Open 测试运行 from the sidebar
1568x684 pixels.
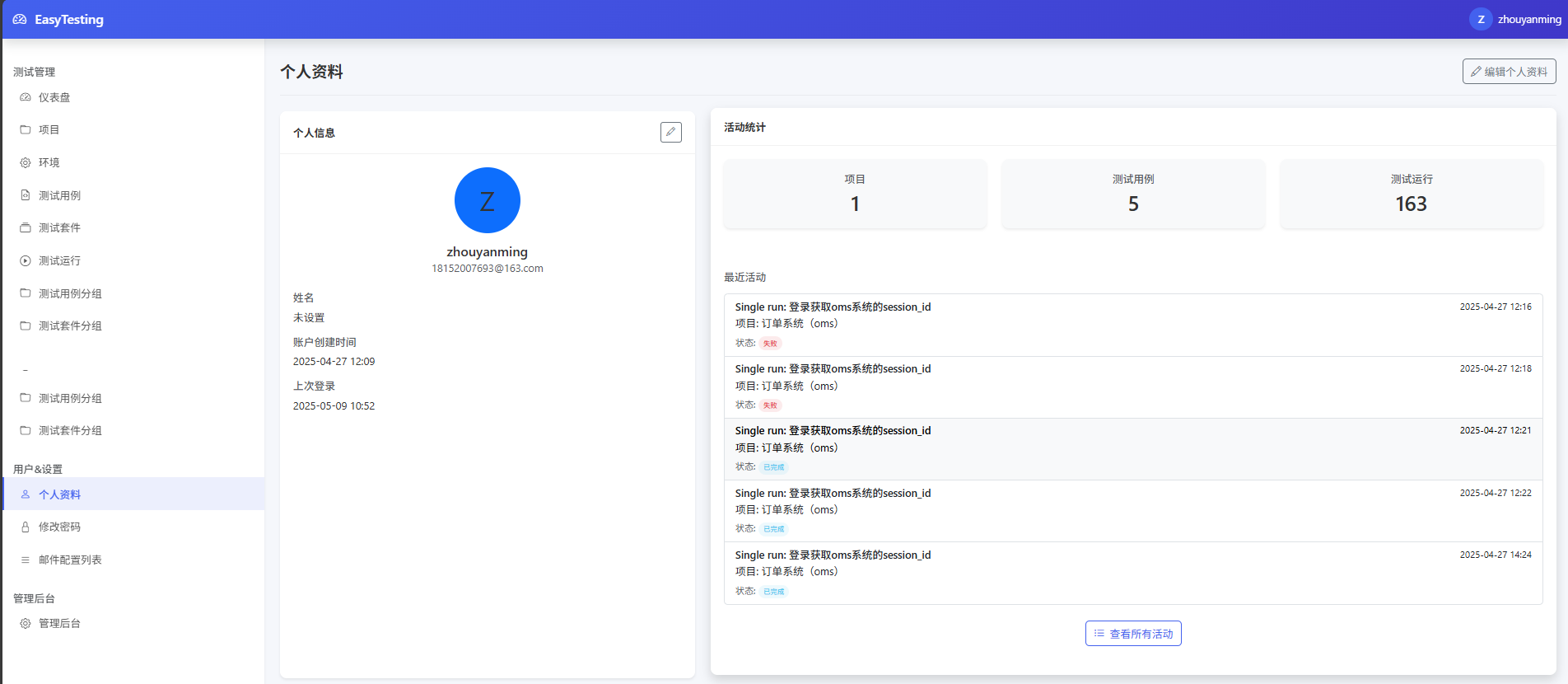tap(133, 260)
